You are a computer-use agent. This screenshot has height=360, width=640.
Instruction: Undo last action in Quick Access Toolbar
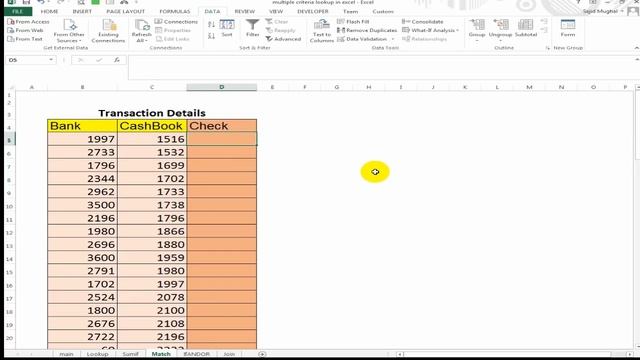coord(41,2)
